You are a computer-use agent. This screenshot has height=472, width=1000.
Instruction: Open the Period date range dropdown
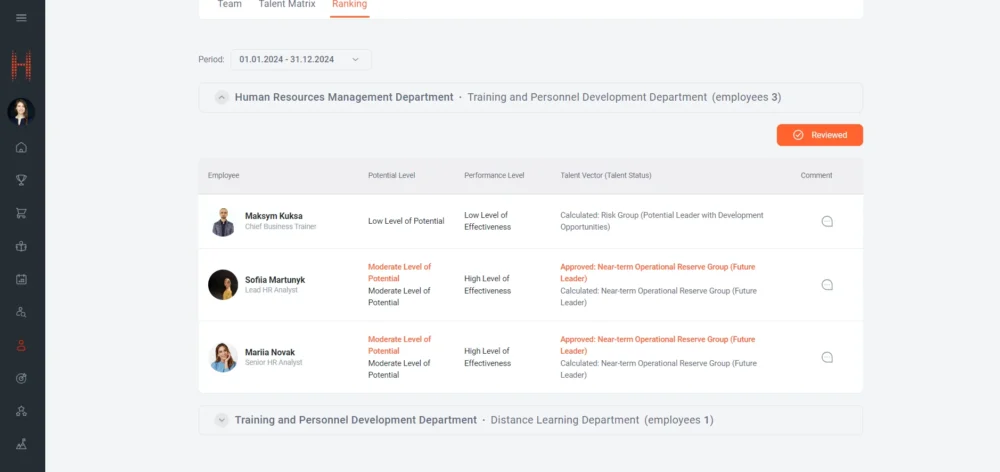(x=301, y=60)
